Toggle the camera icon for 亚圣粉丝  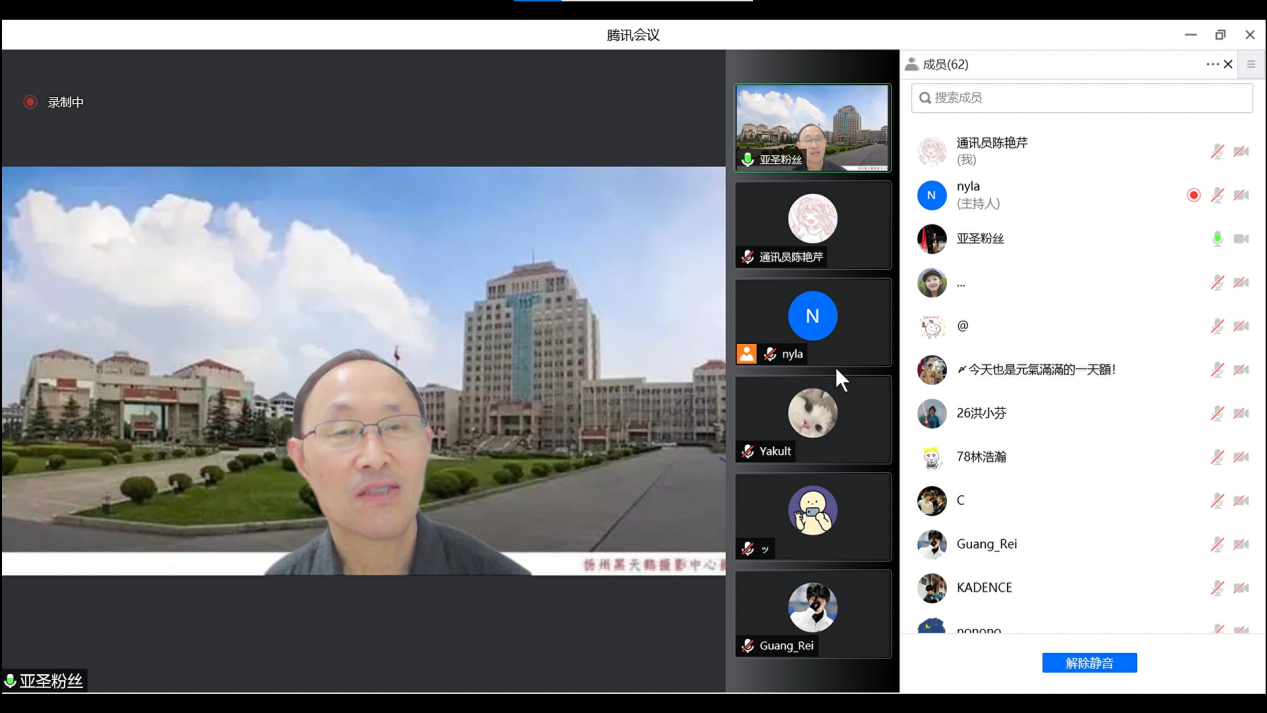pyautogui.click(x=1241, y=239)
